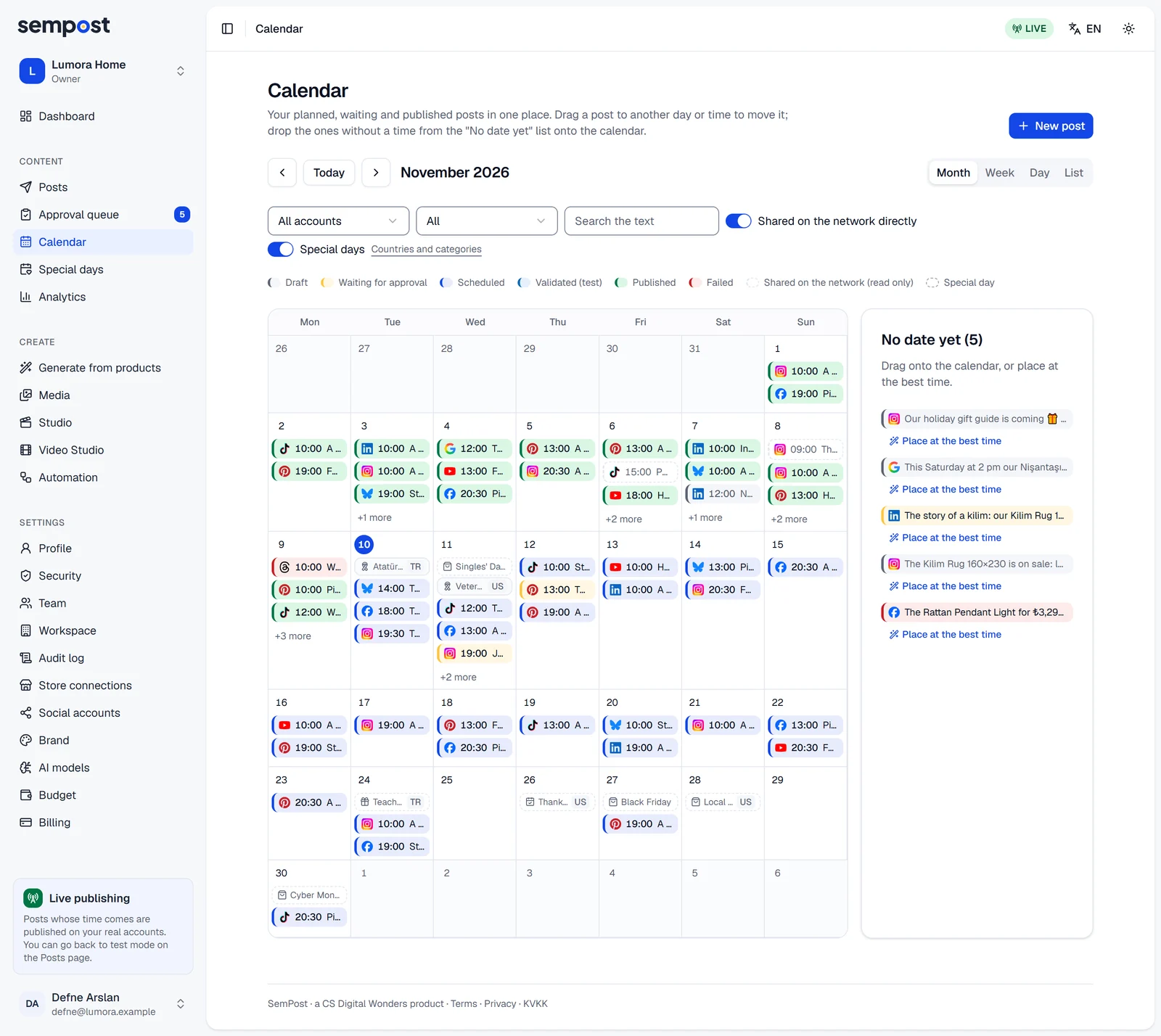Open Social accounts

[103, 713]
